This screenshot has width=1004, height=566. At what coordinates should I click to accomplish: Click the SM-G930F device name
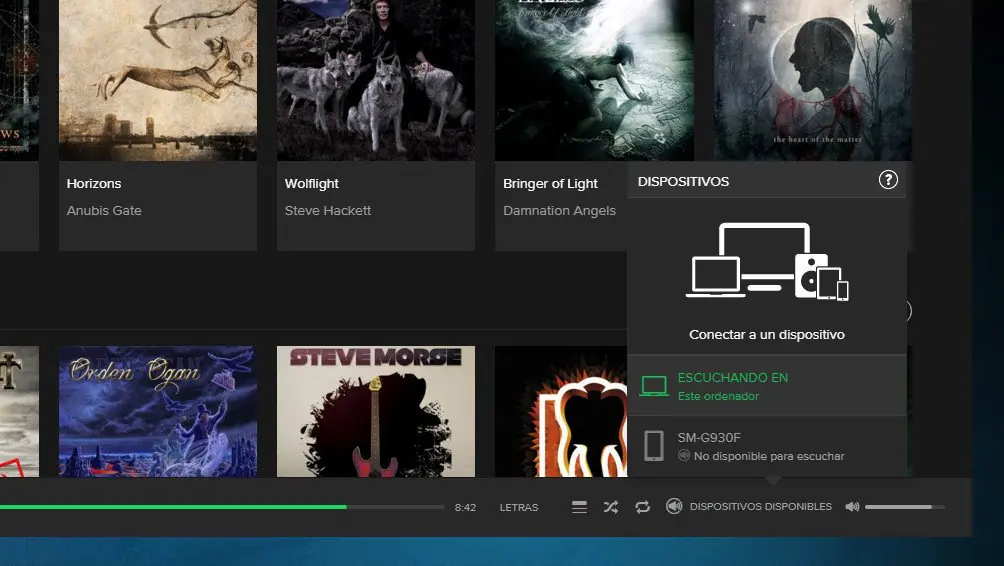[x=709, y=438]
